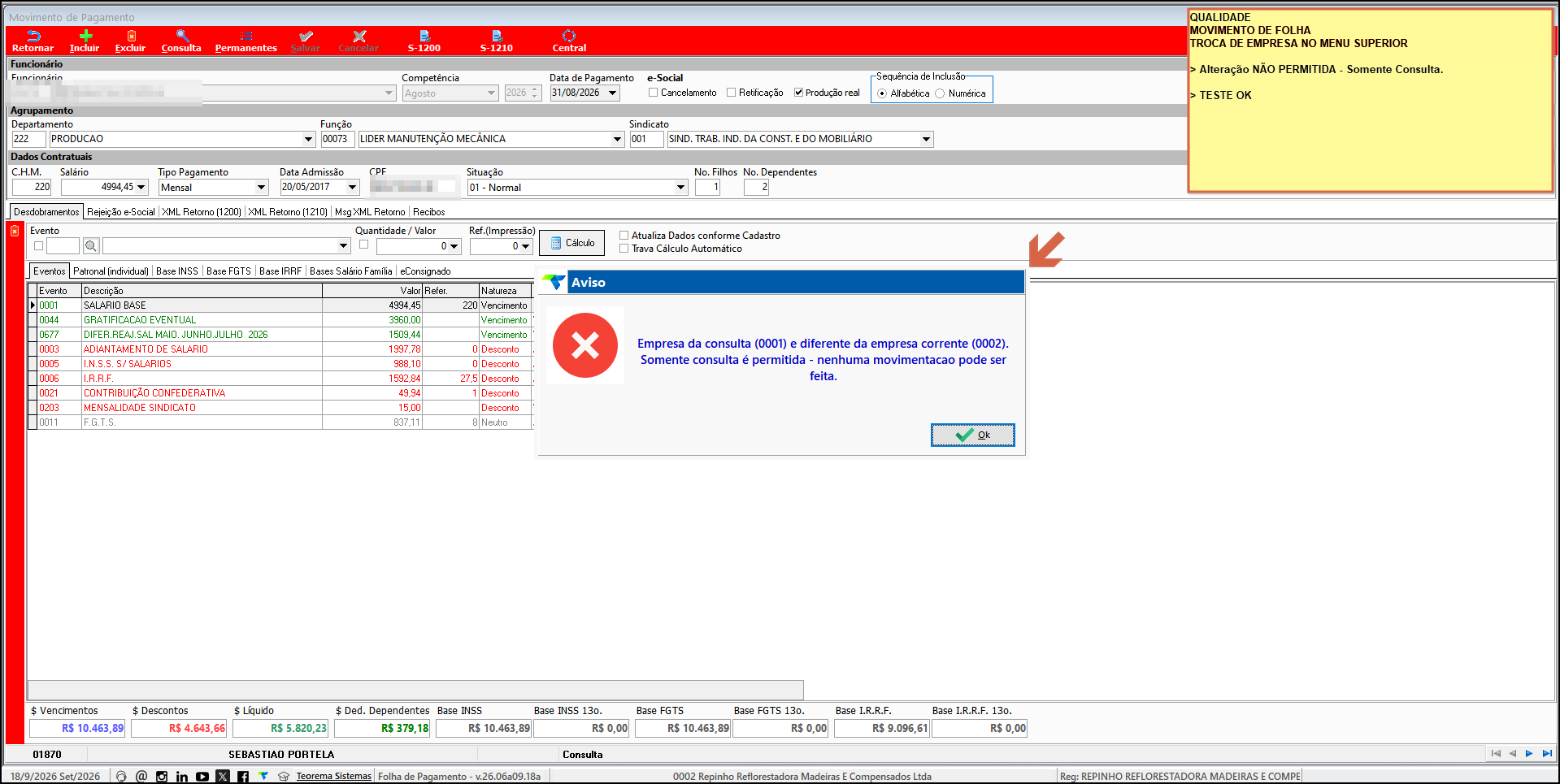
Task: Go to next record arrow
Action: click(1529, 754)
